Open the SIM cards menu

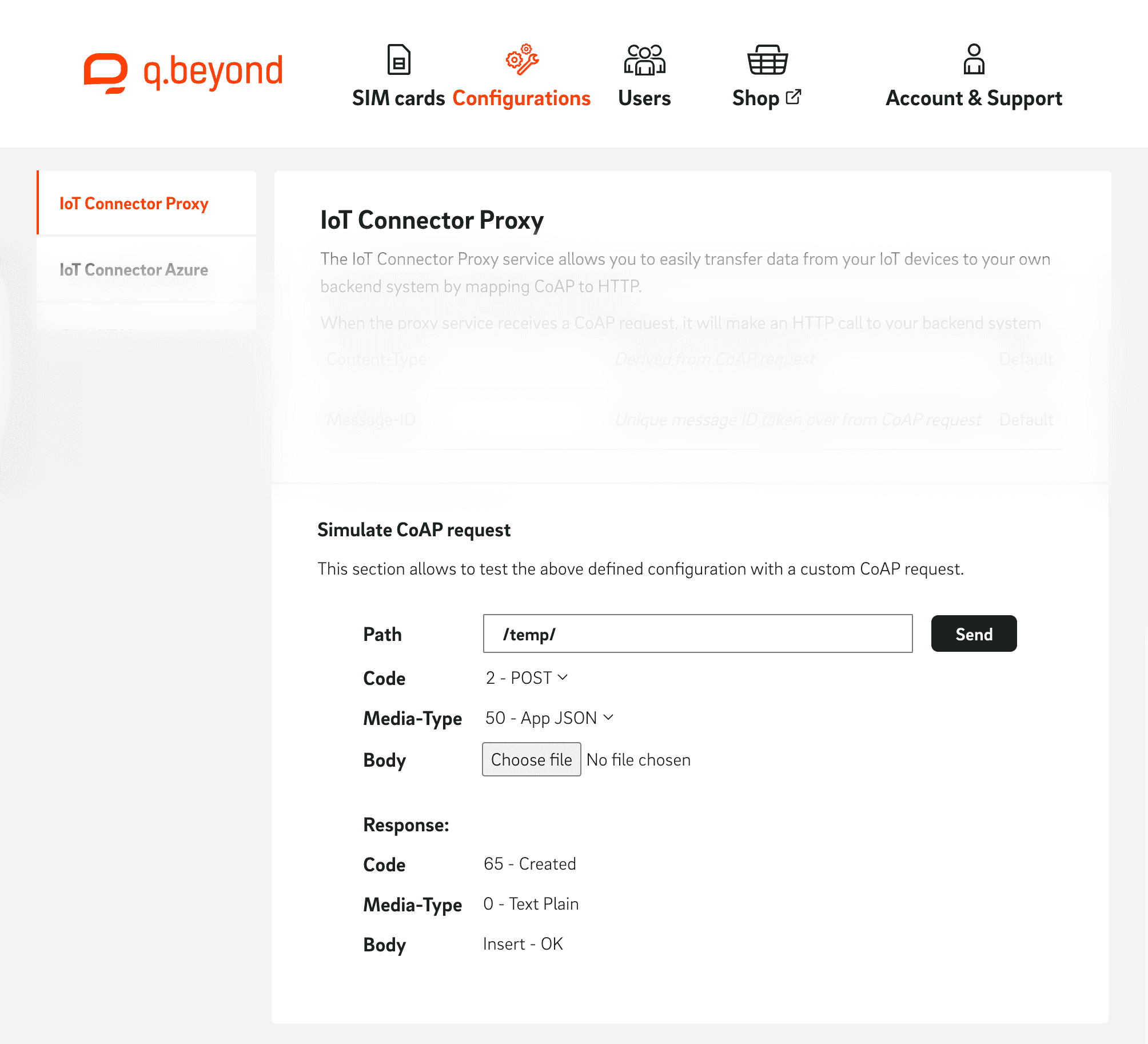tap(398, 98)
